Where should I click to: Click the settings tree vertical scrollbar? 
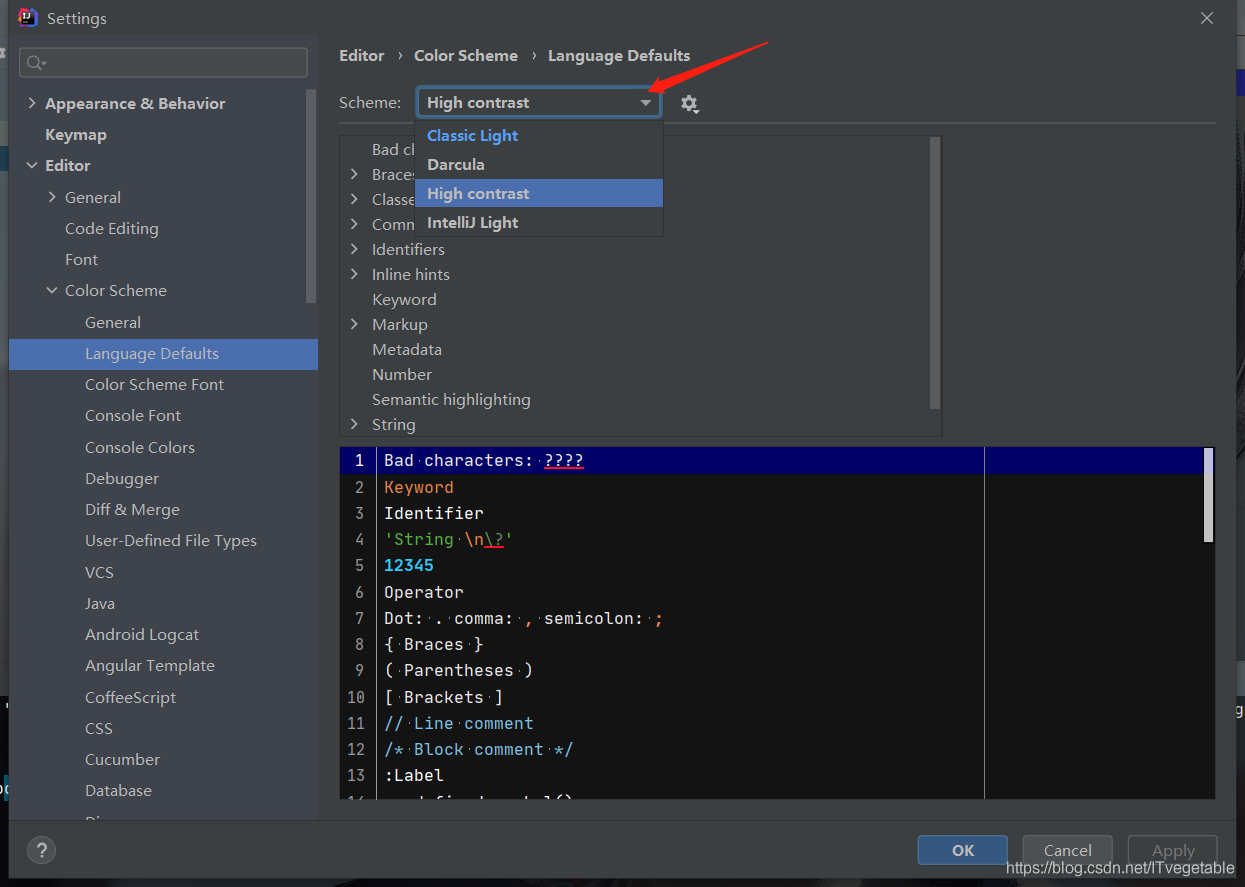pyautogui.click(x=311, y=197)
